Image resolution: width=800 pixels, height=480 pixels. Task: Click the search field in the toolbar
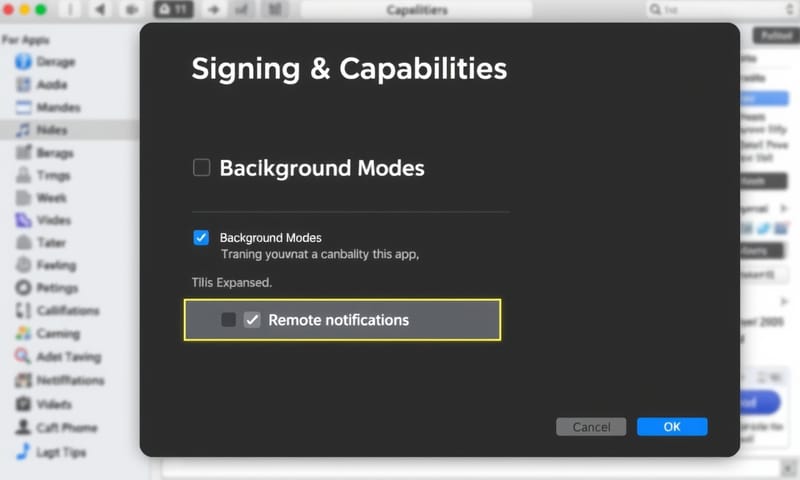tap(720, 9)
